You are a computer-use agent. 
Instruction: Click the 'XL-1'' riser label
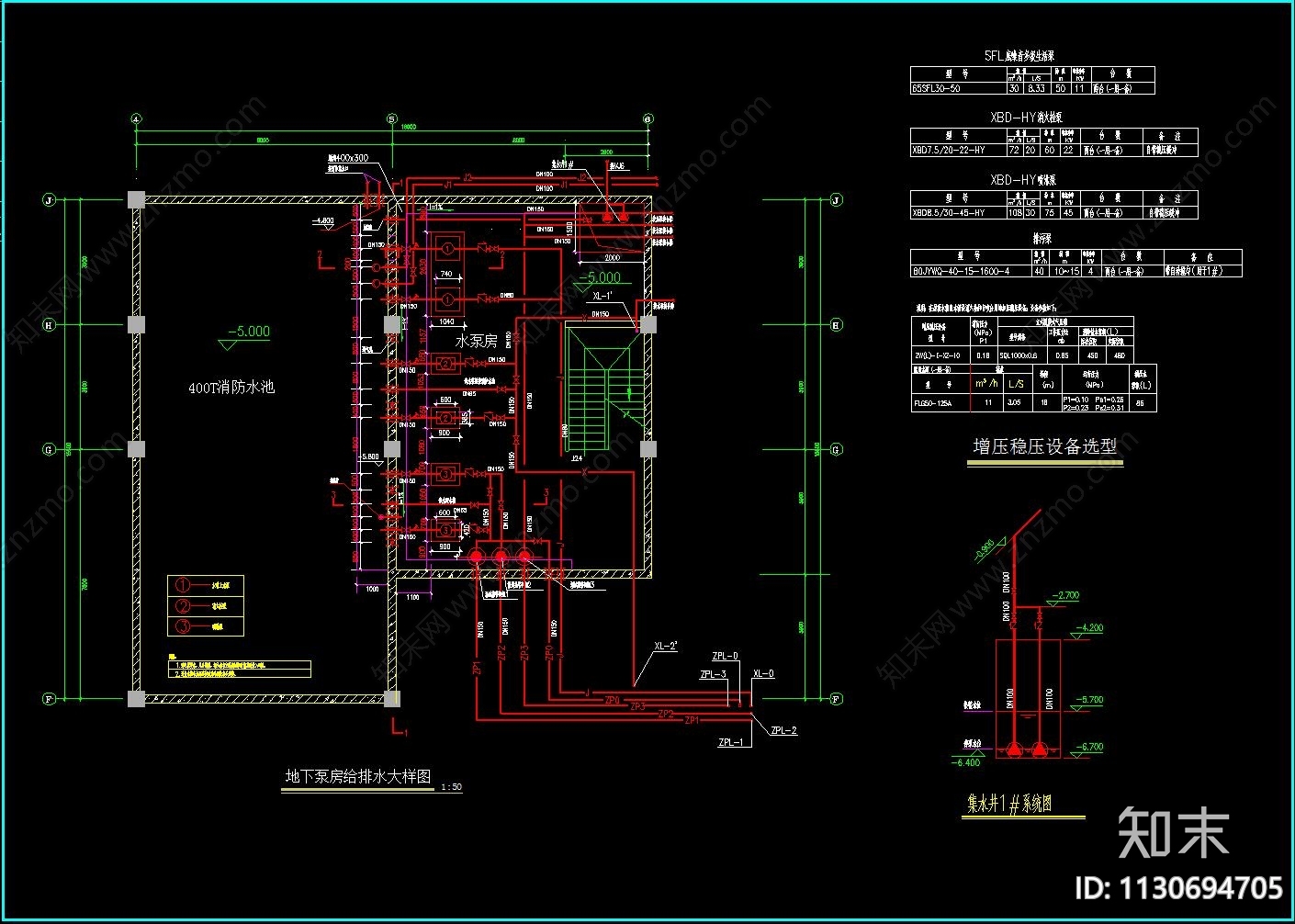pos(603,297)
